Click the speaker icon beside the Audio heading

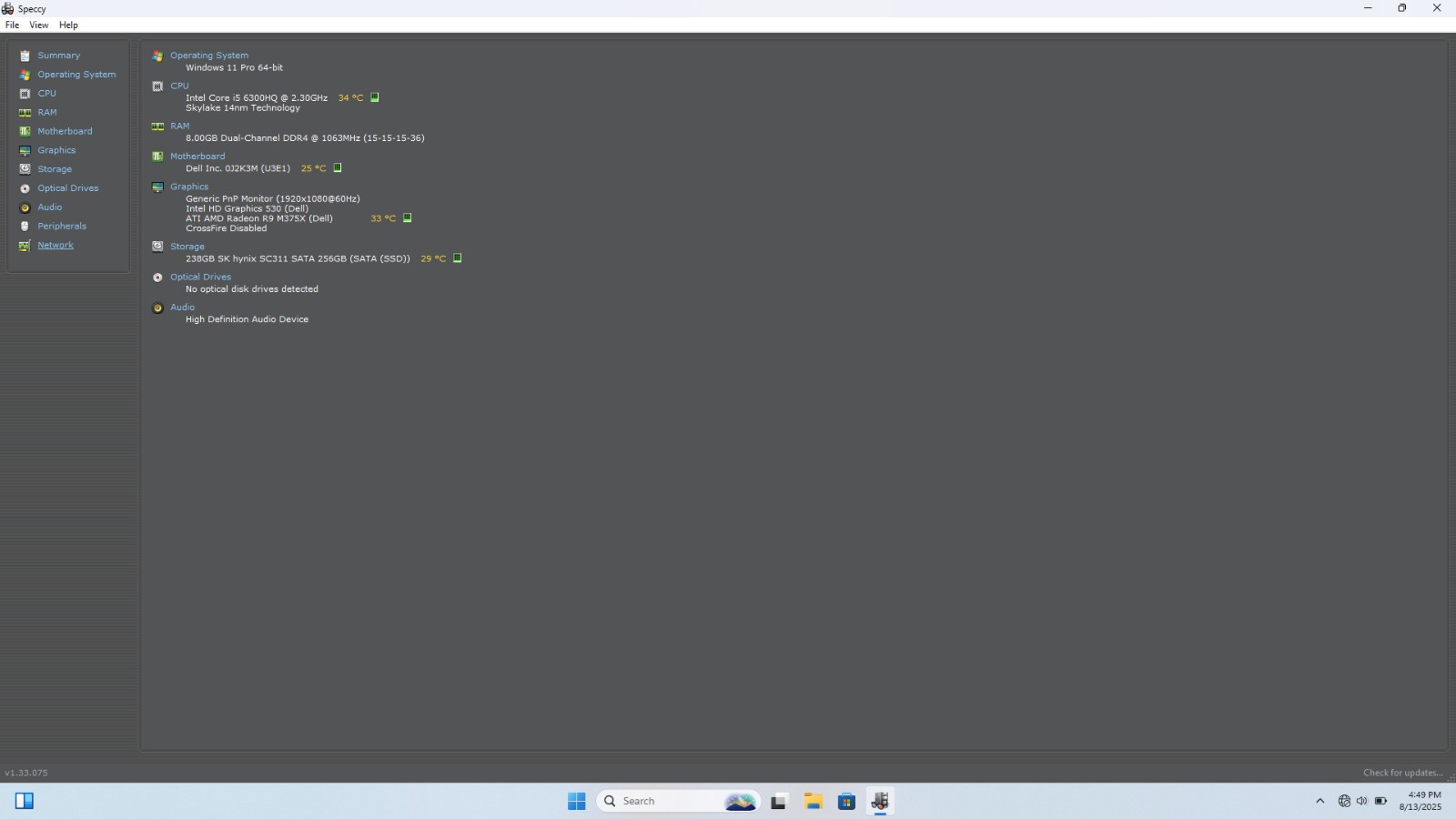pyautogui.click(x=157, y=308)
